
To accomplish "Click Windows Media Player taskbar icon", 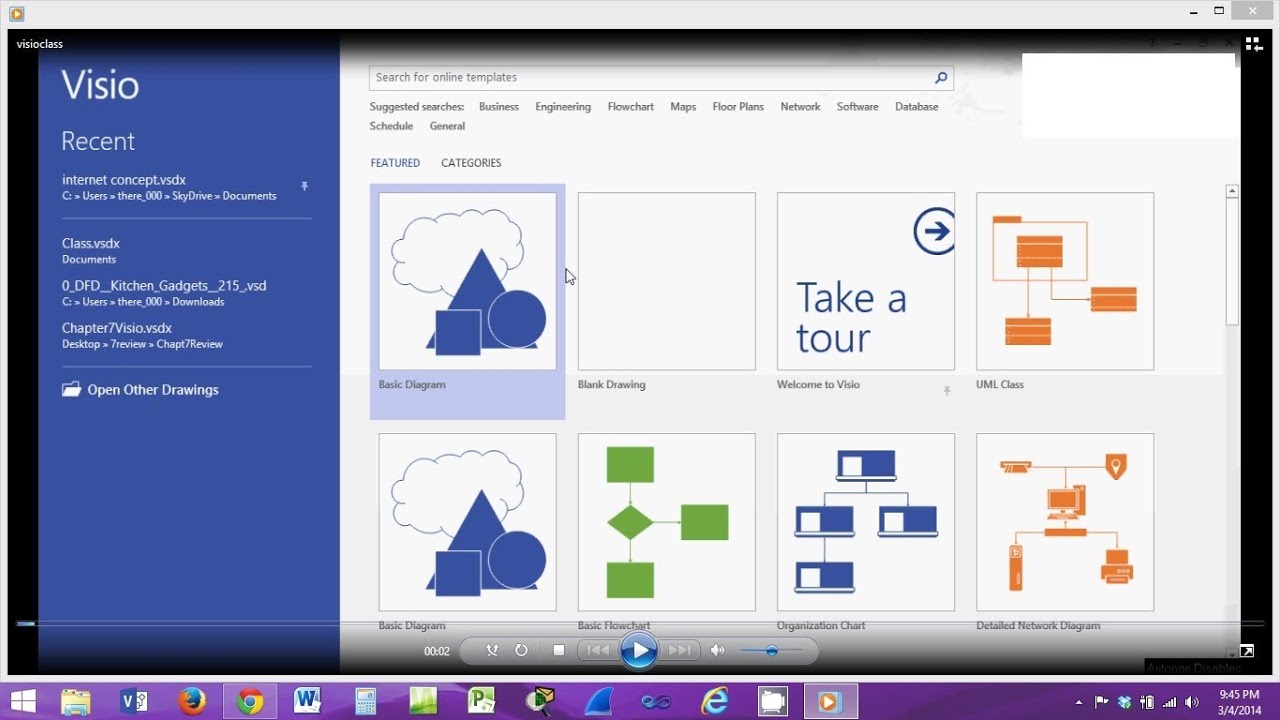I will [x=830, y=701].
